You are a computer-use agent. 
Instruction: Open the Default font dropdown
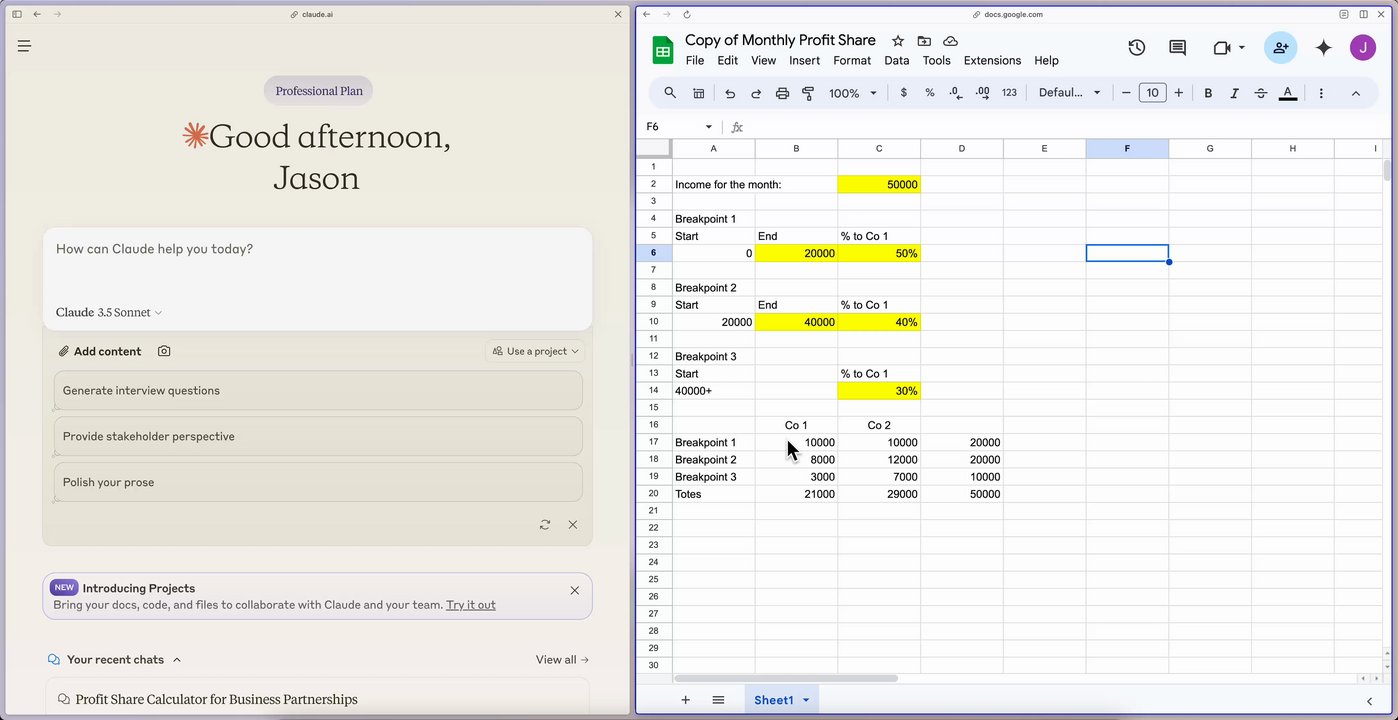coord(1069,93)
